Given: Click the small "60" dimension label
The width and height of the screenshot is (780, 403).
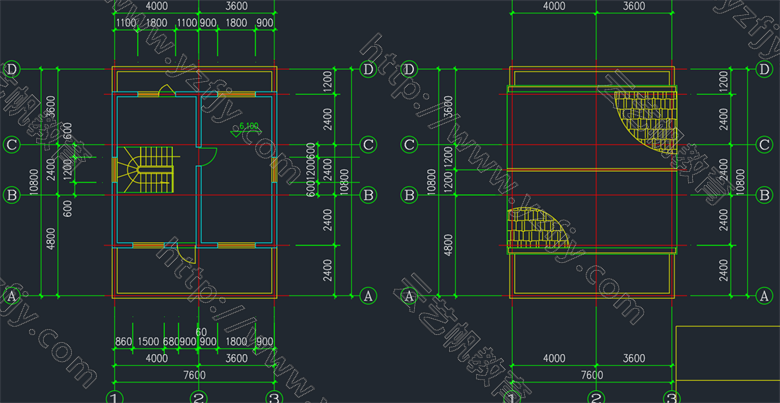Looking at the screenshot, I should 201,332.
